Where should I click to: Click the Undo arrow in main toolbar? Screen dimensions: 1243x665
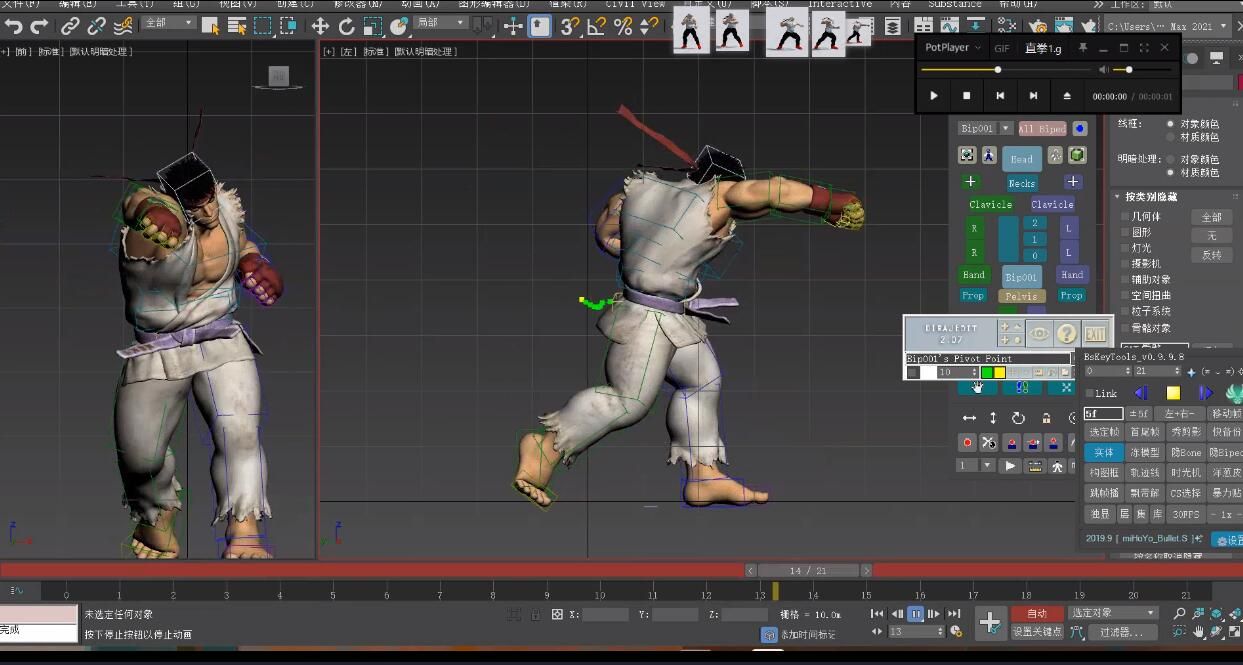pyautogui.click(x=14, y=26)
